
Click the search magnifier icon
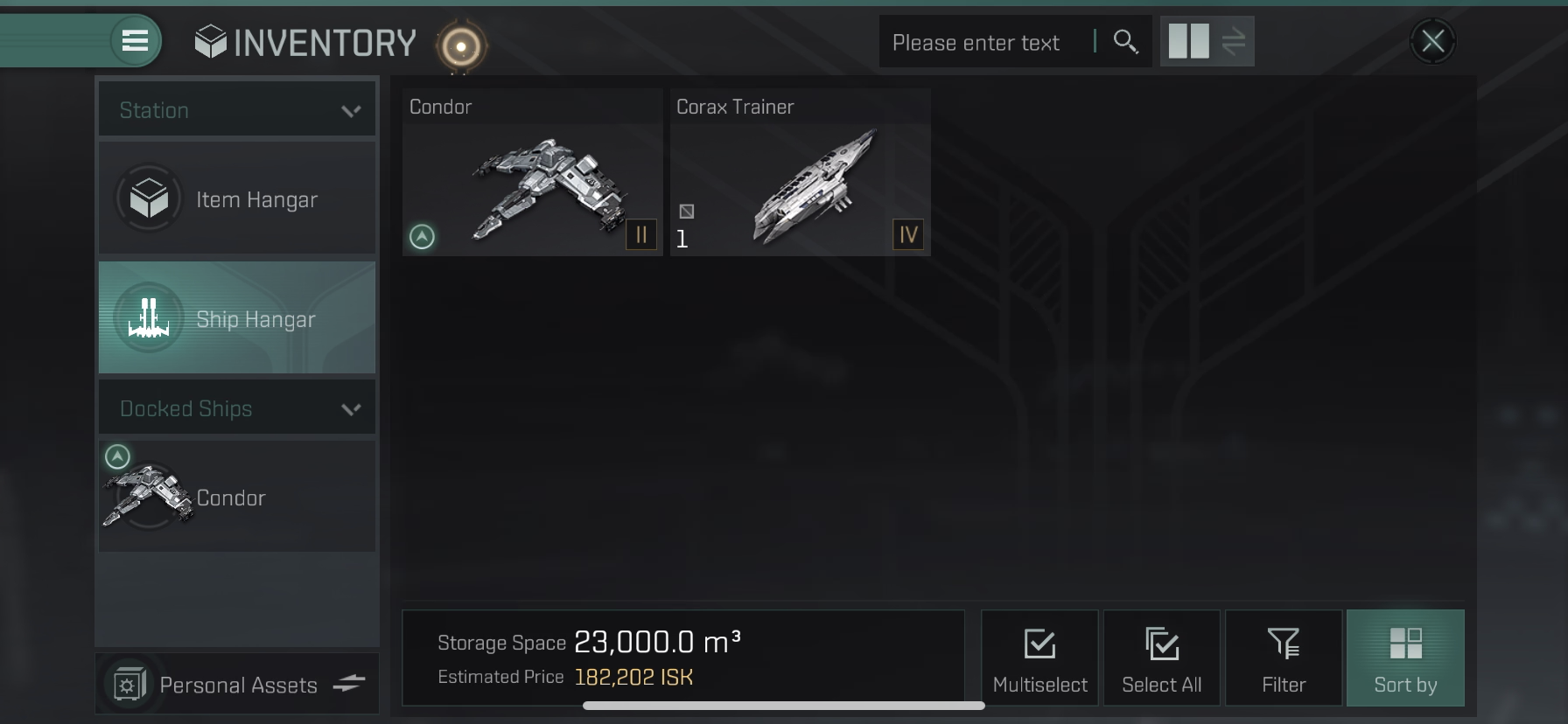1125,41
